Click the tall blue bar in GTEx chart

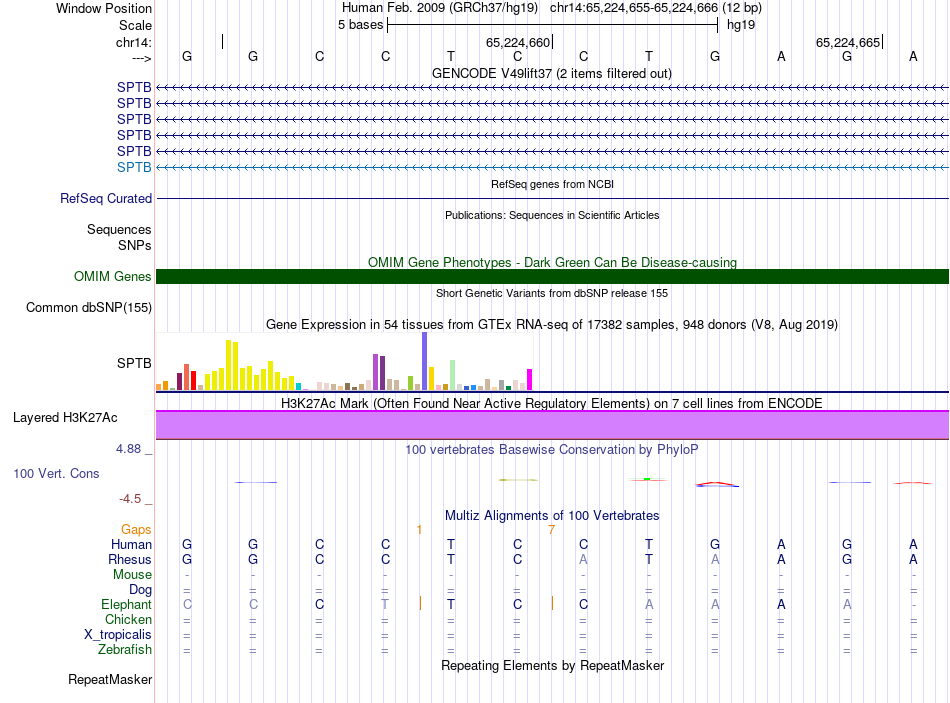(x=425, y=361)
